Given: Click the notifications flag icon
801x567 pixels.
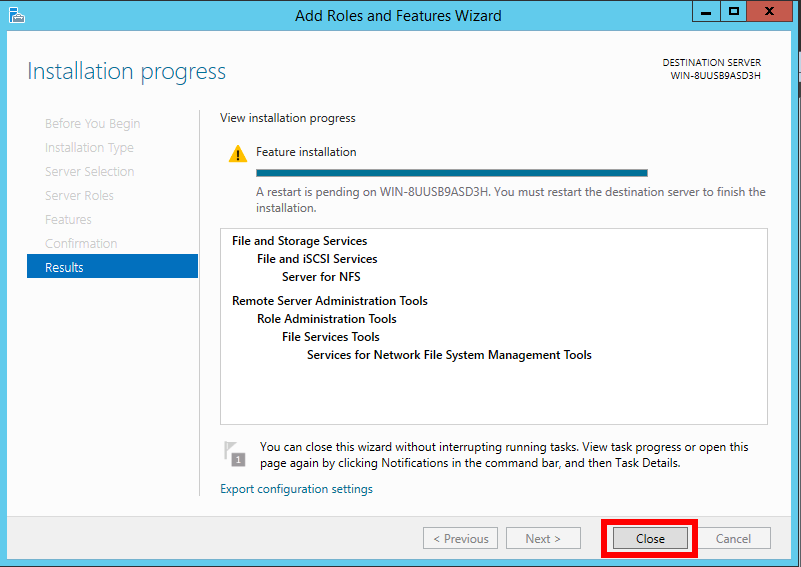Looking at the screenshot, I should [x=234, y=453].
